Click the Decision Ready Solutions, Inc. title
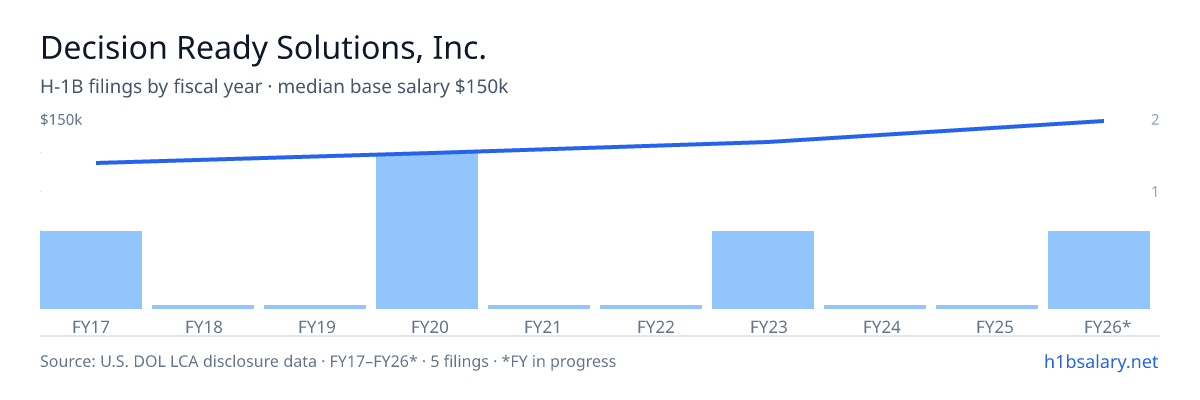 (x=264, y=49)
